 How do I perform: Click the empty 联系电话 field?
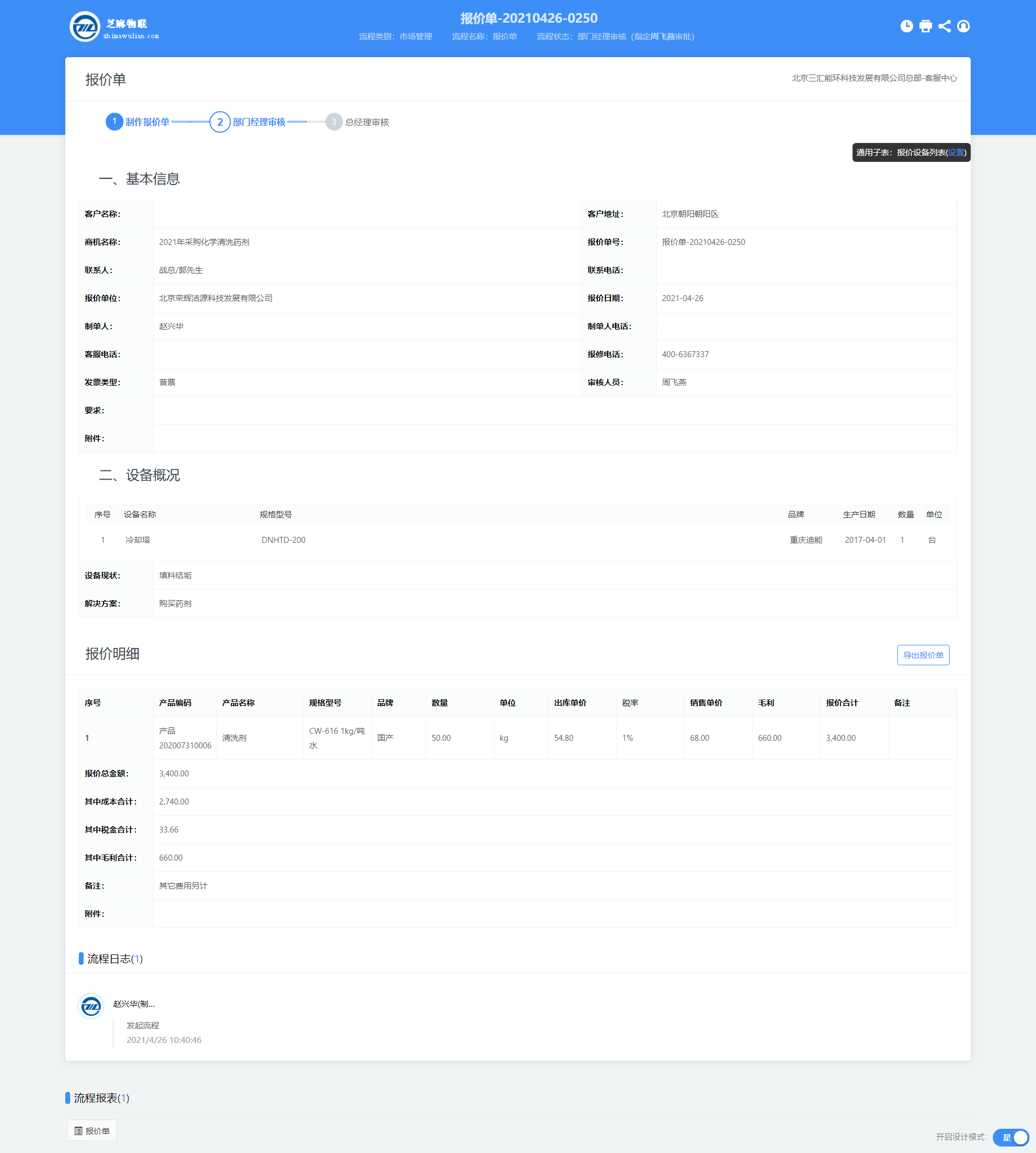tap(805, 270)
